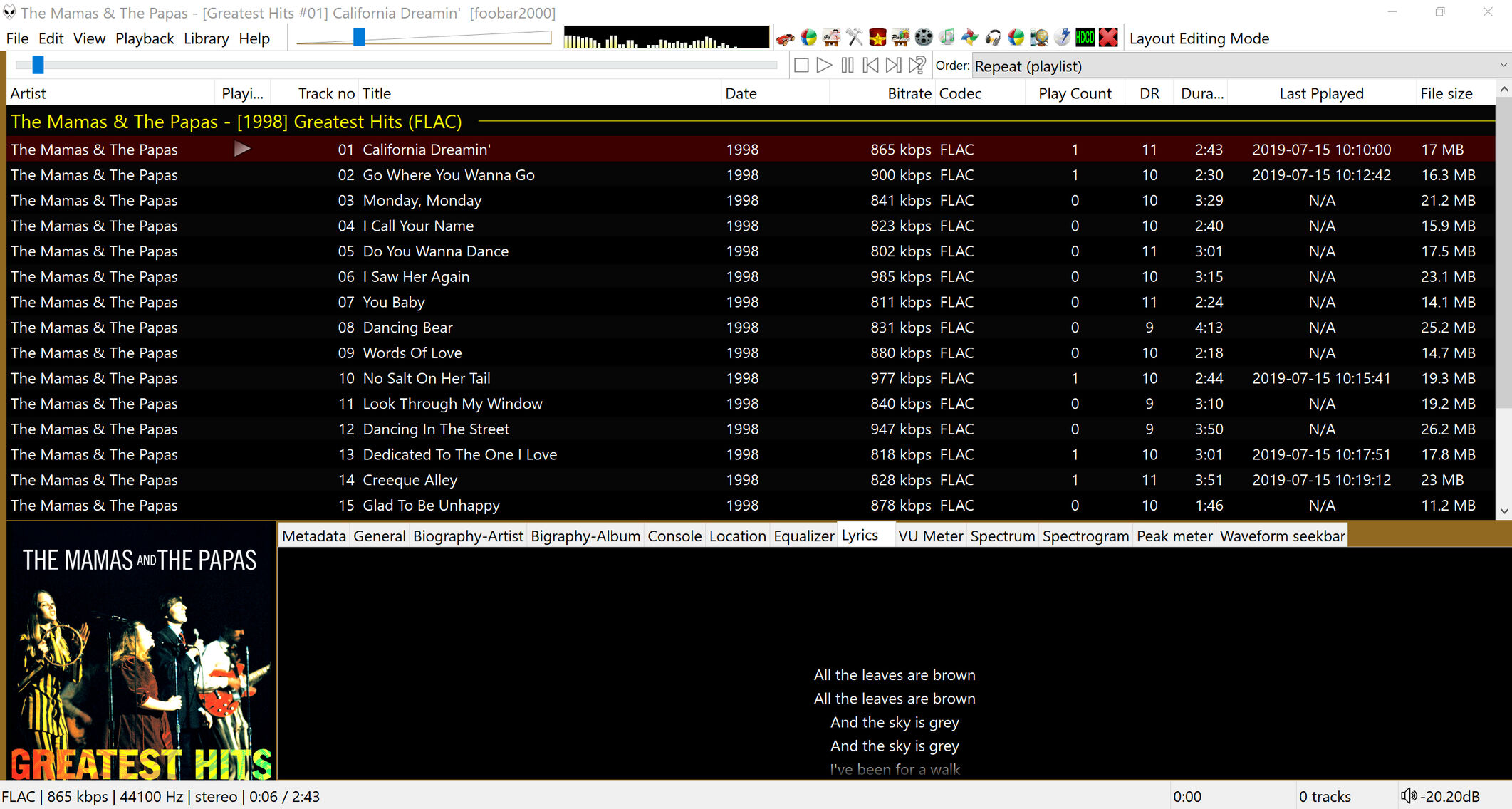Sort by the Title column header
The width and height of the screenshot is (1512, 809).
pos(540,93)
